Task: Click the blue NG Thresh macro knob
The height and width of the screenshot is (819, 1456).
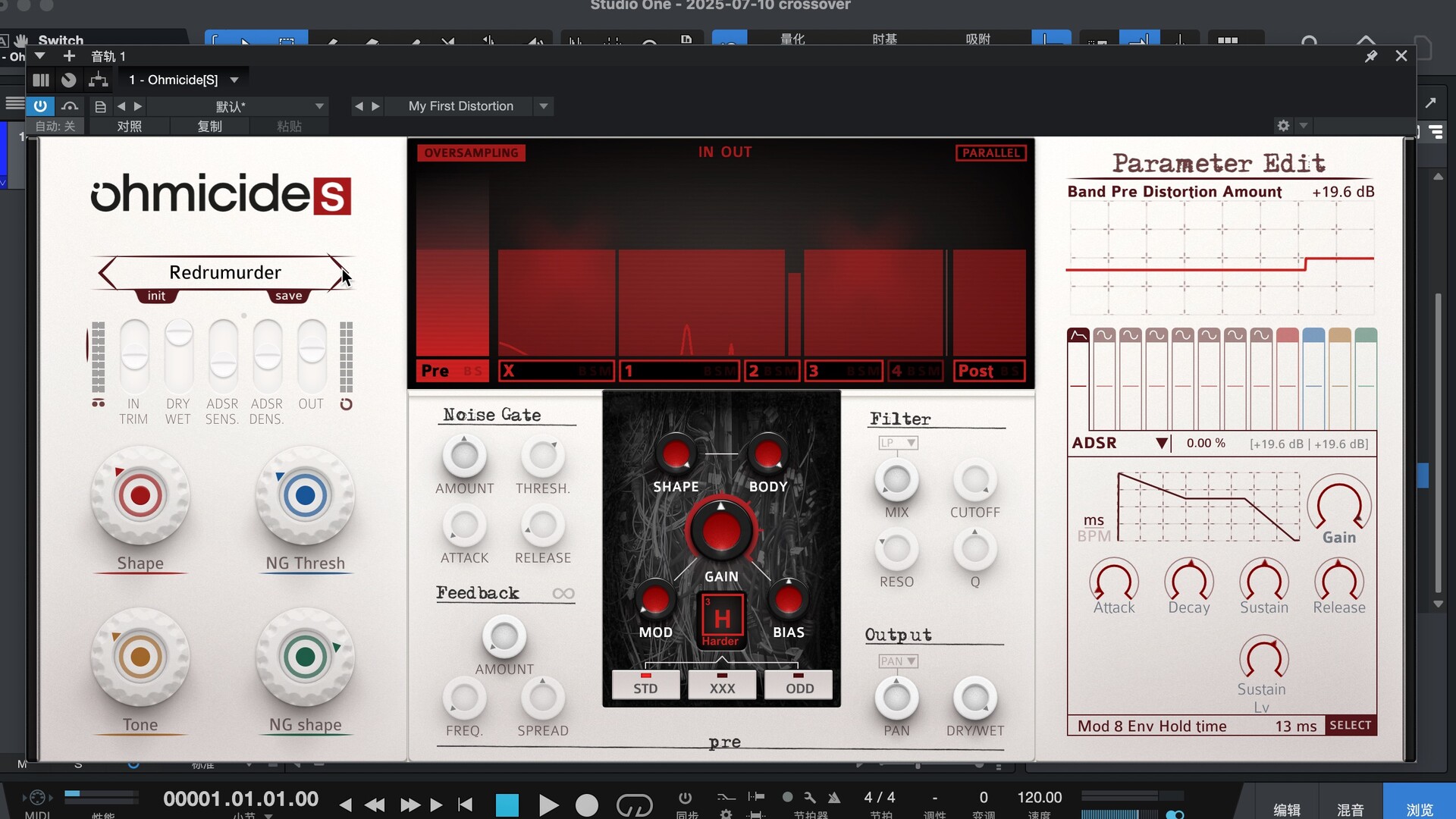Action: [x=305, y=496]
